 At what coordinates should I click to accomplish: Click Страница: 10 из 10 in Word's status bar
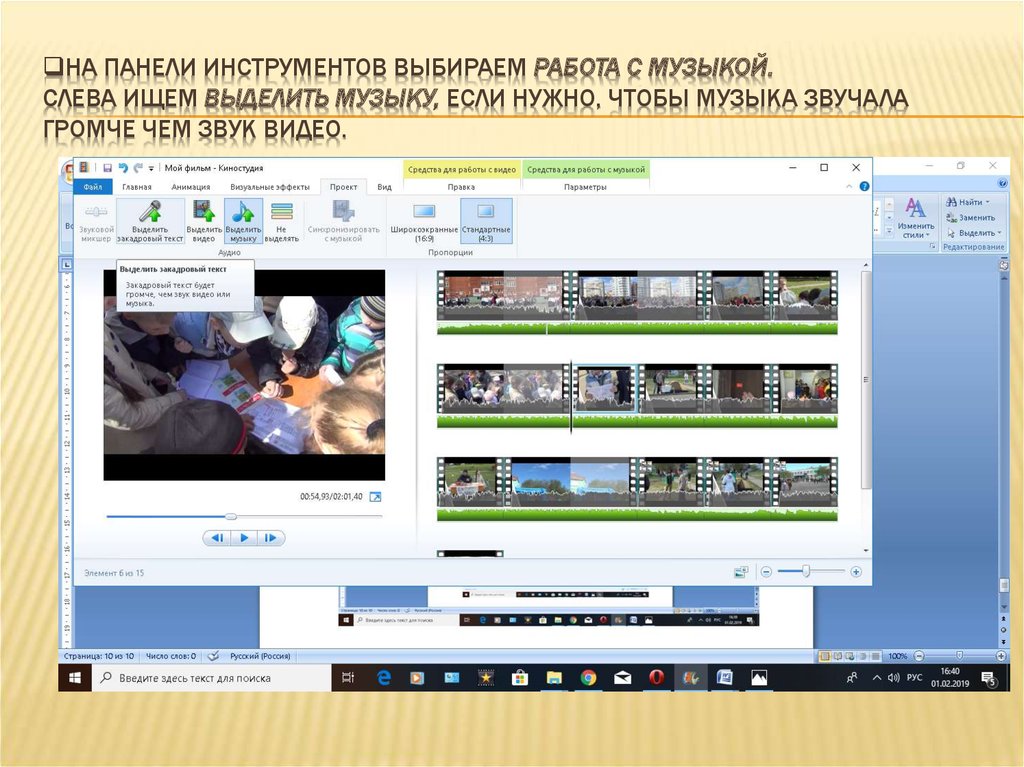click(x=99, y=656)
